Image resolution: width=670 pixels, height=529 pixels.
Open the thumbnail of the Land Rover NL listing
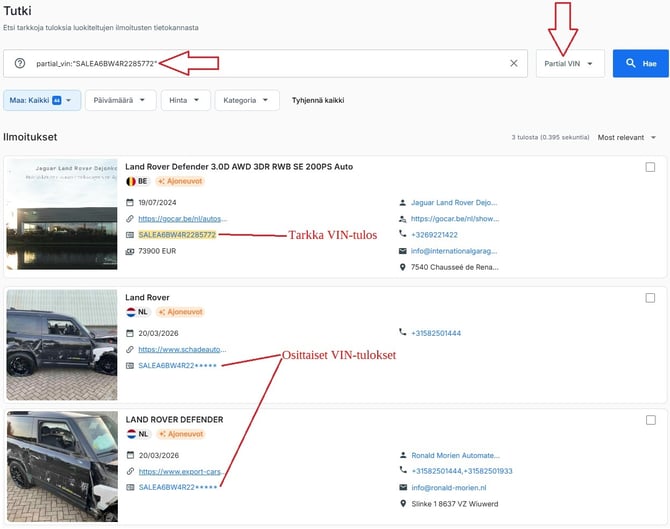(62, 345)
